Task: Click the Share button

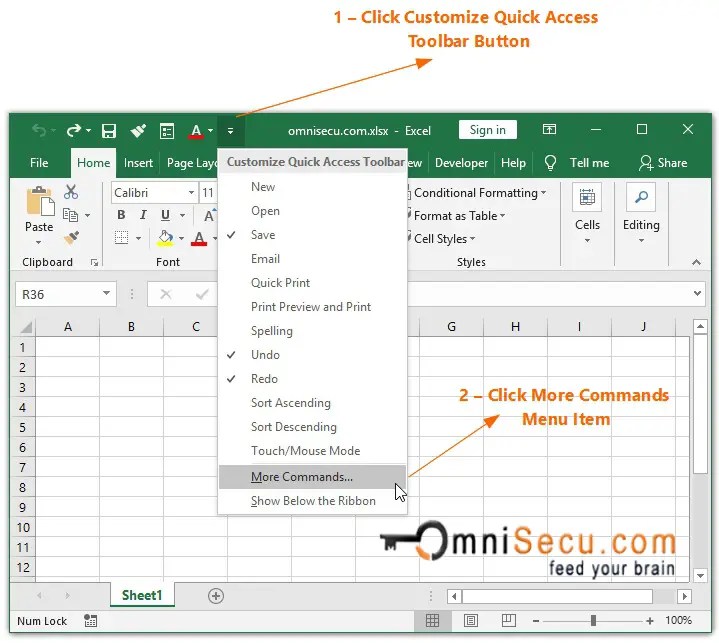Action: pyautogui.click(x=663, y=163)
